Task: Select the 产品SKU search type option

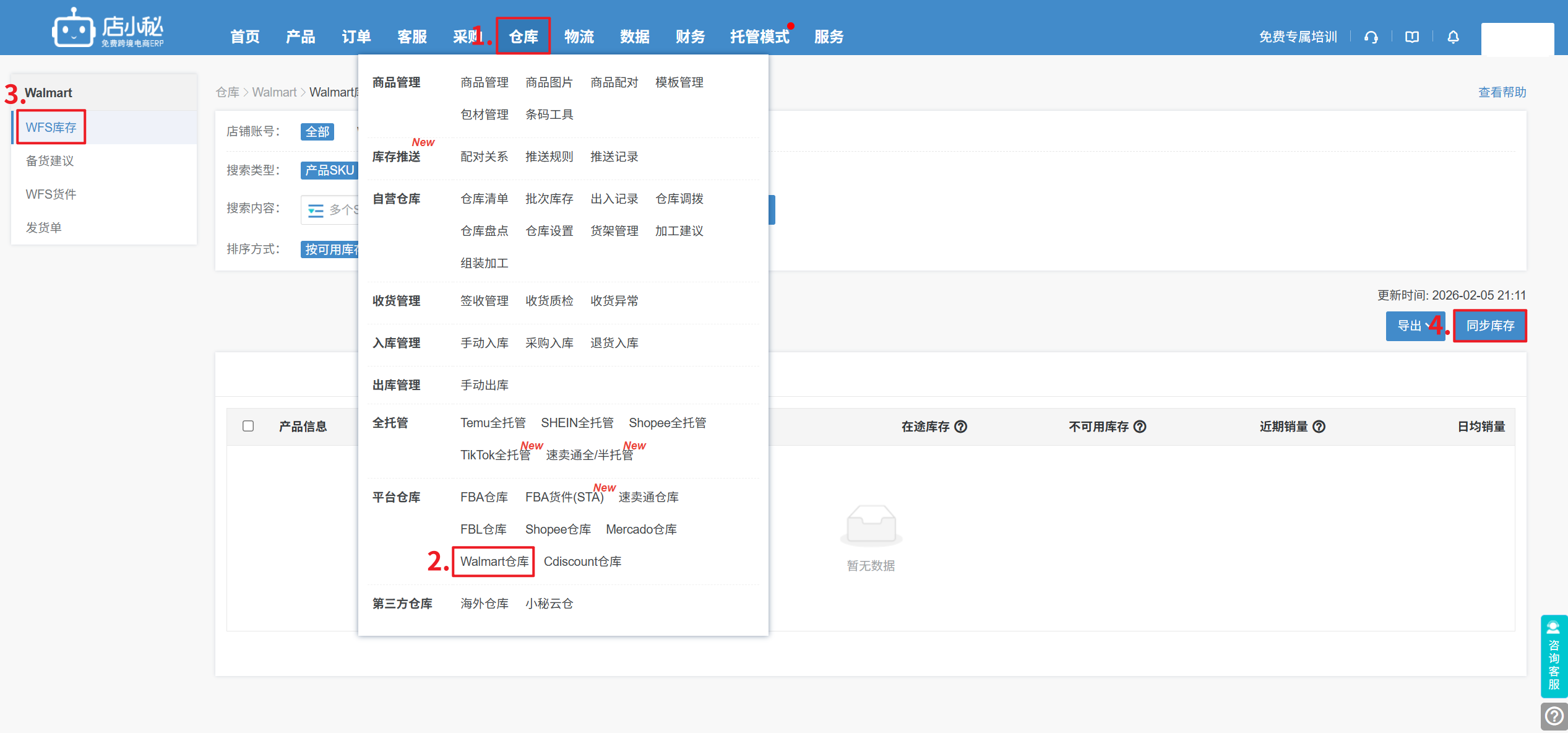Action: pos(329,170)
